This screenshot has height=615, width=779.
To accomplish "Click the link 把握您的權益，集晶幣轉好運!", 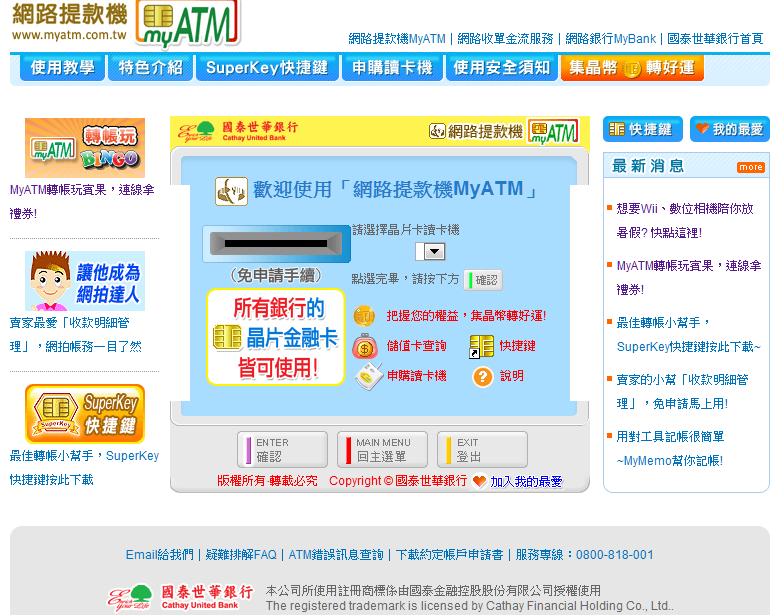I will [467, 316].
